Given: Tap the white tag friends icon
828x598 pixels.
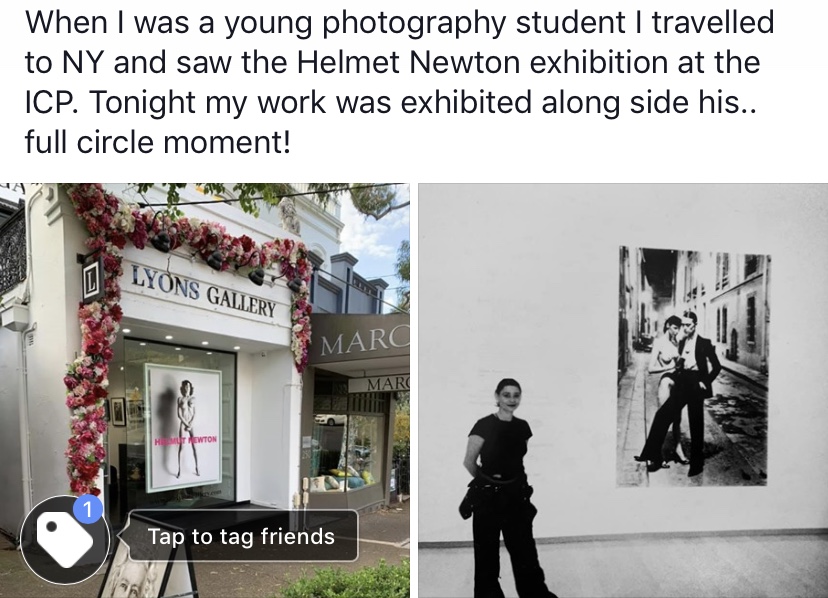Looking at the screenshot, I should pos(65,540).
